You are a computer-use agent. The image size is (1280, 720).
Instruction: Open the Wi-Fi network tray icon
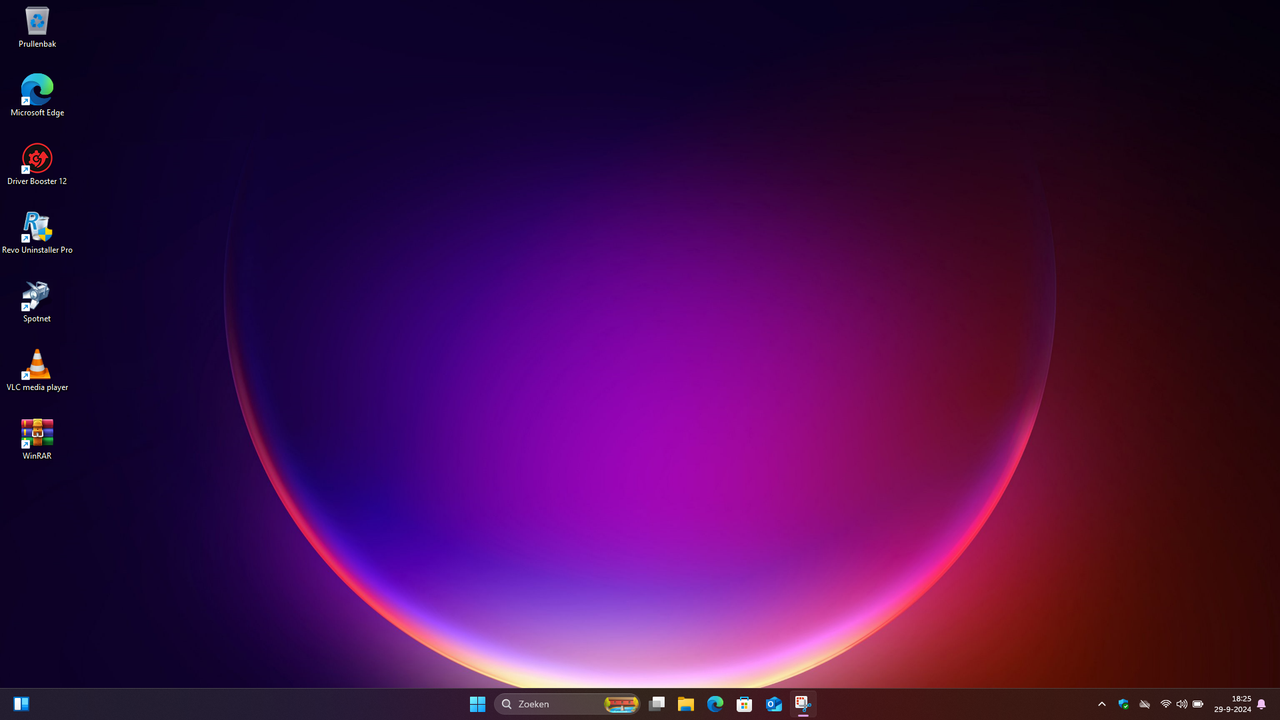(1166, 704)
